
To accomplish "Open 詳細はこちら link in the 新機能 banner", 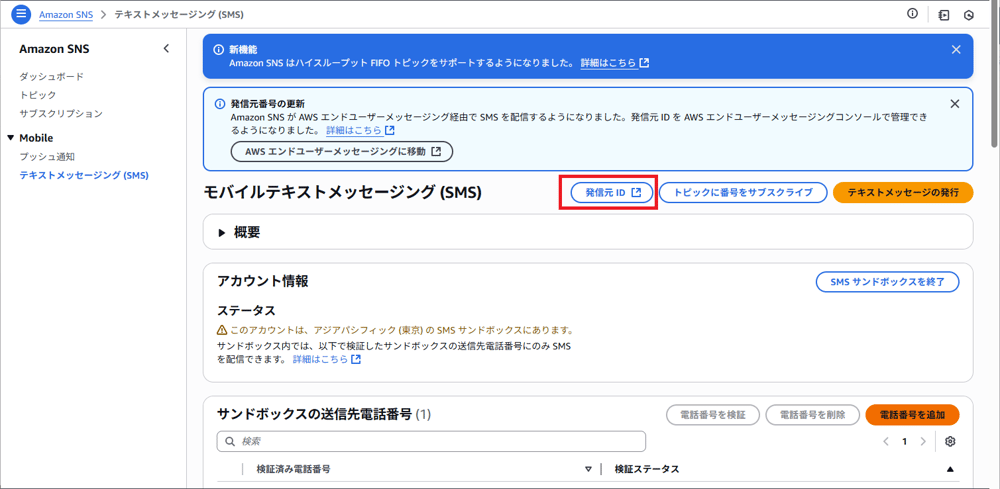I will 615,63.
